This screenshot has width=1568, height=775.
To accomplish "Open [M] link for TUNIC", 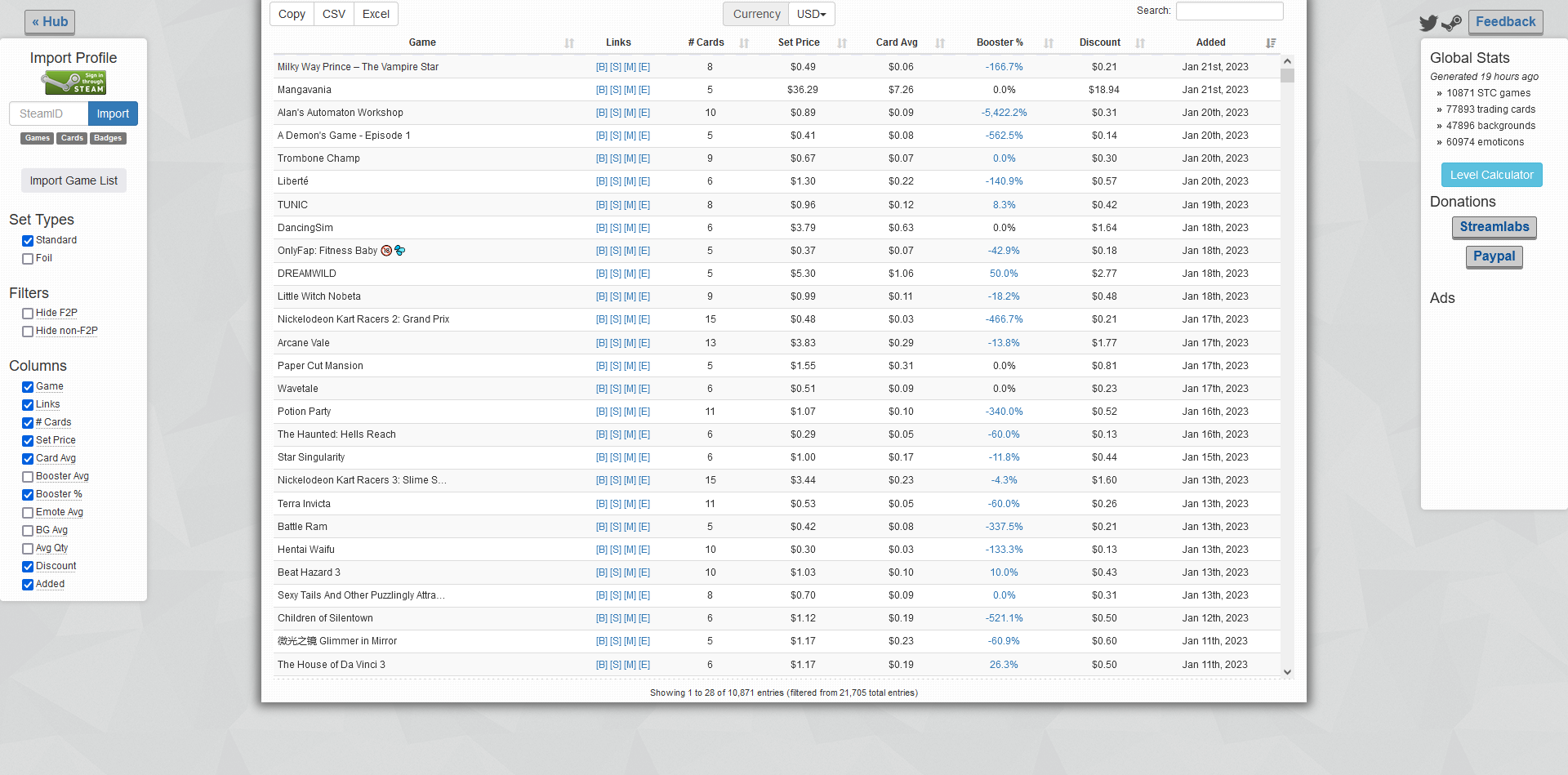I will tap(630, 205).
